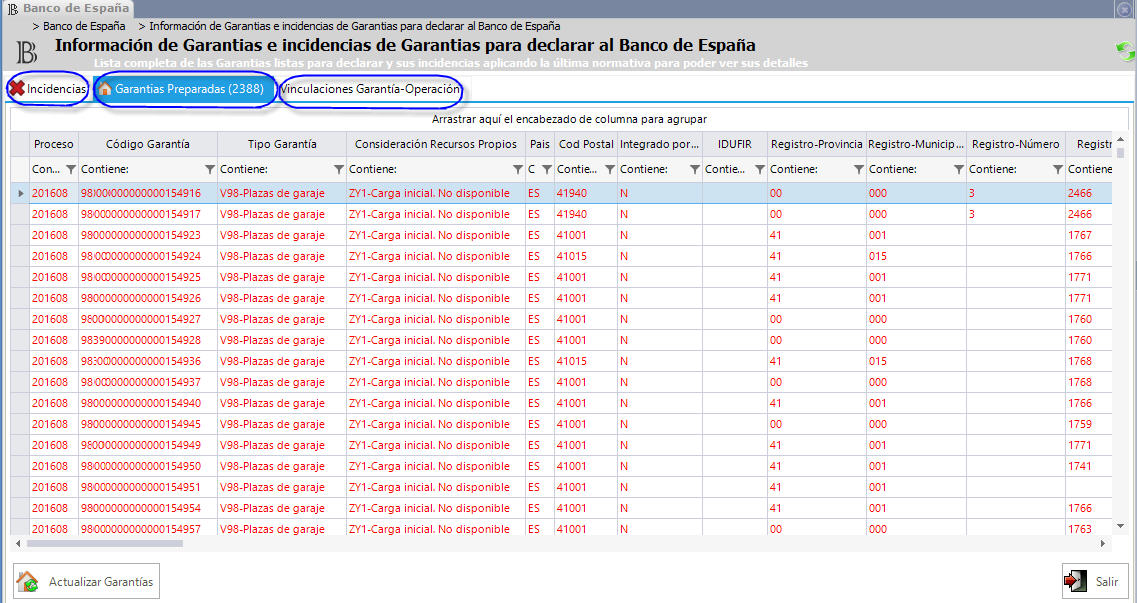Click the filter funnel under Integrado por column
Screen dimensions: 1137x603
point(695,170)
